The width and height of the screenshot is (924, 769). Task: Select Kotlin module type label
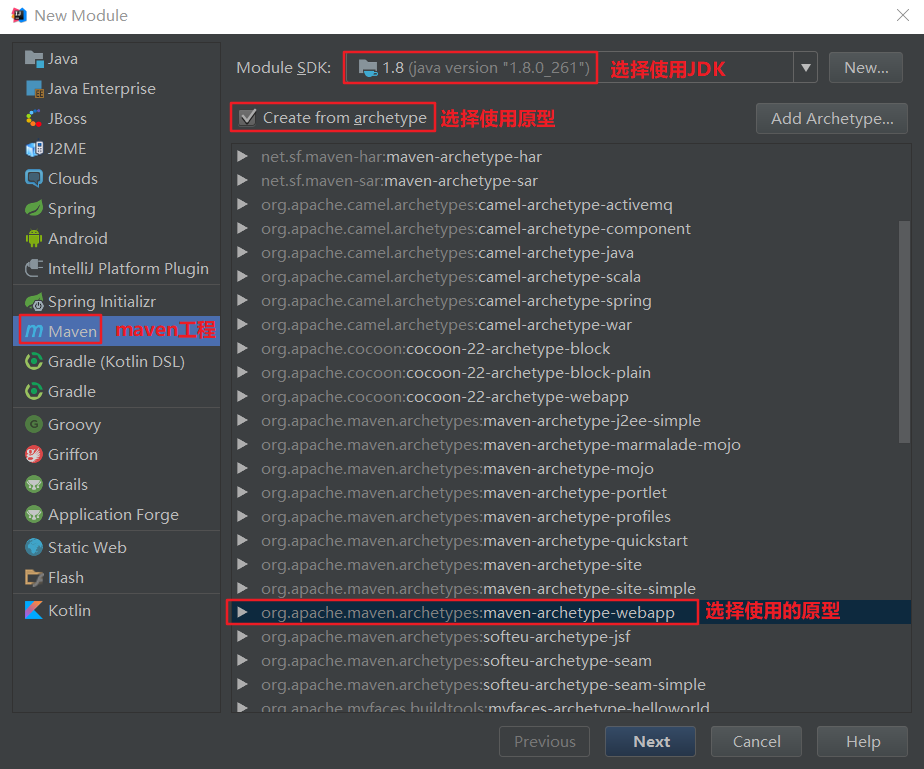pyautogui.click(x=70, y=610)
